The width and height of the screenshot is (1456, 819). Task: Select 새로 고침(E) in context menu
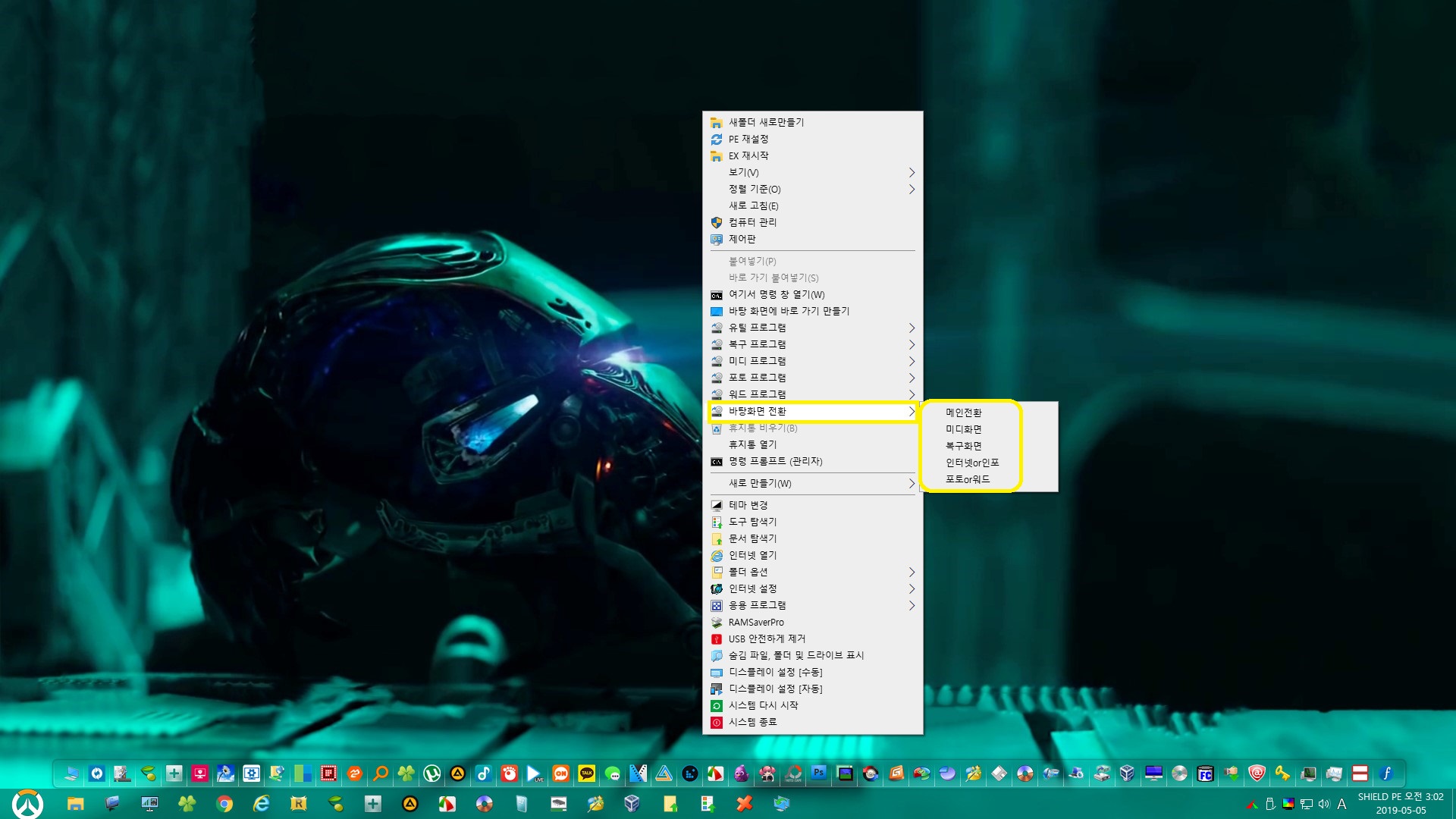[x=813, y=206]
